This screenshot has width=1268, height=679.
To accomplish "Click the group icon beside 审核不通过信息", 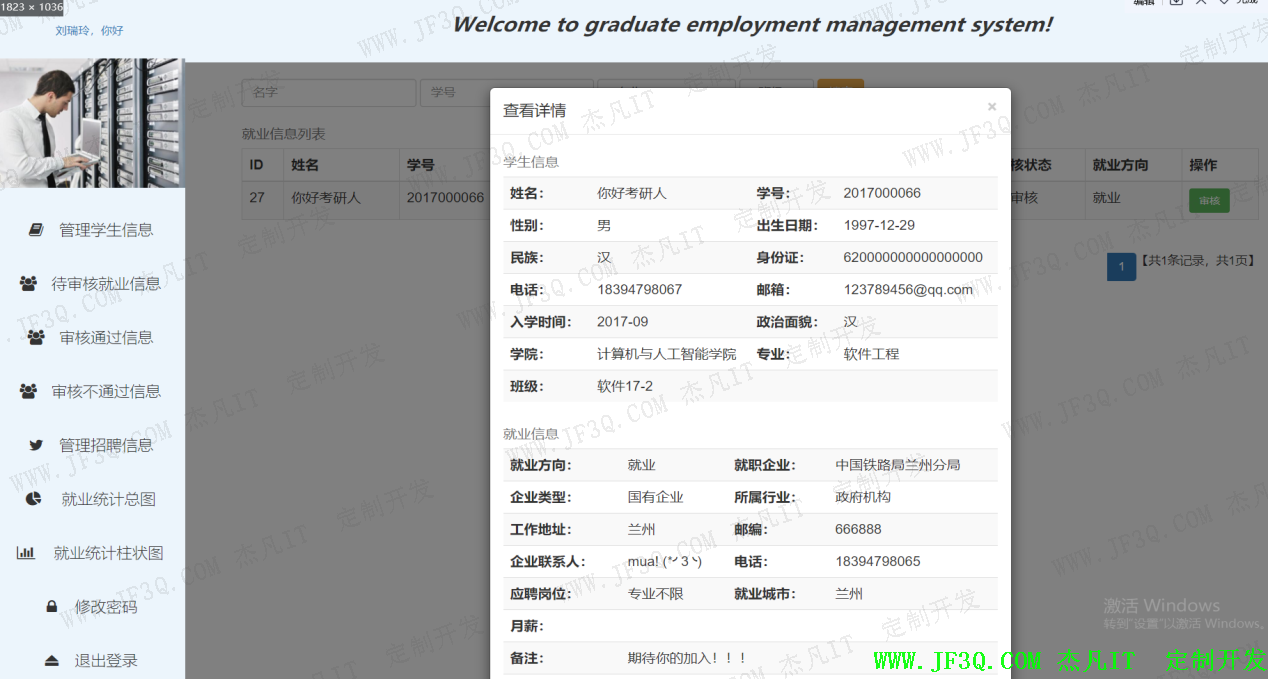I will (x=29, y=392).
